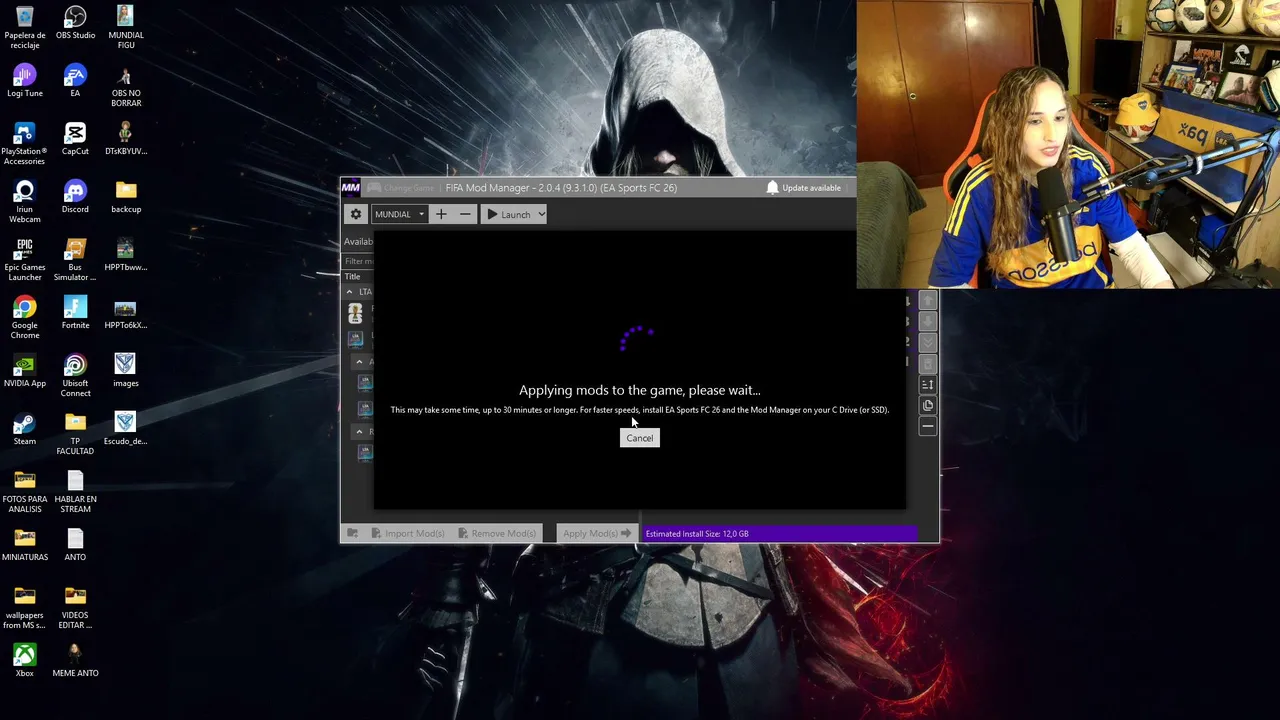
Task: Select the Xbox desktop shortcut
Action: (x=25, y=662)
